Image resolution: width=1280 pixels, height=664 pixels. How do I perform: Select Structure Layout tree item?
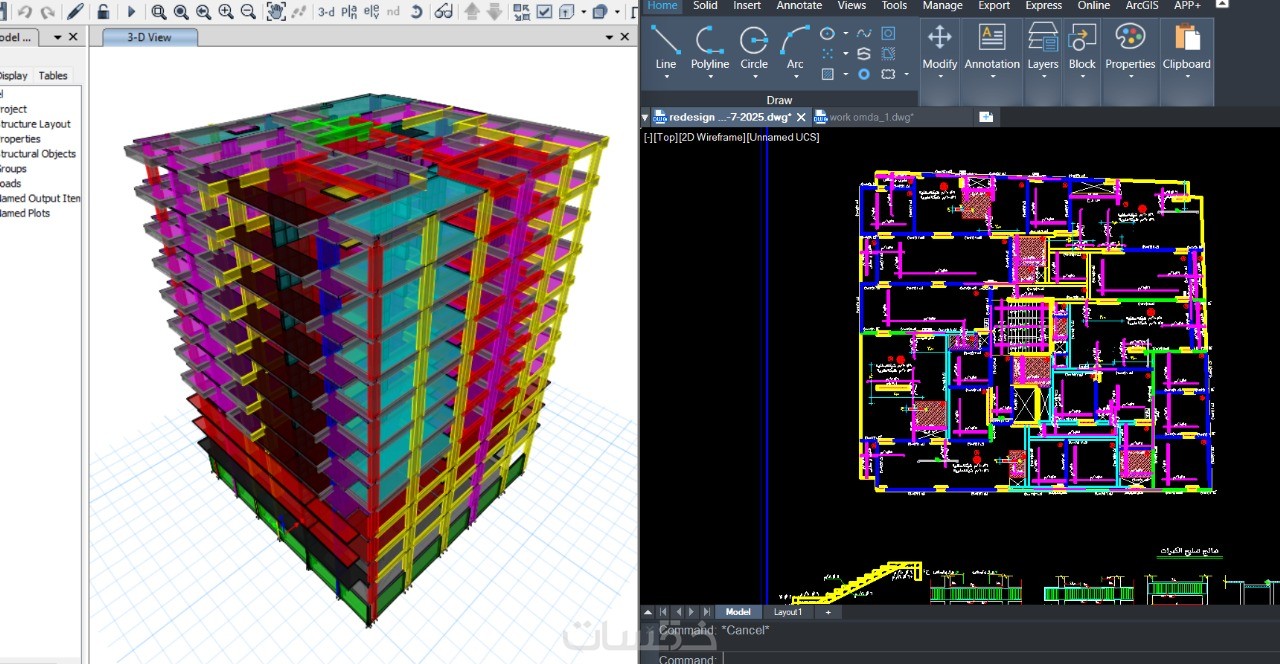34,124
